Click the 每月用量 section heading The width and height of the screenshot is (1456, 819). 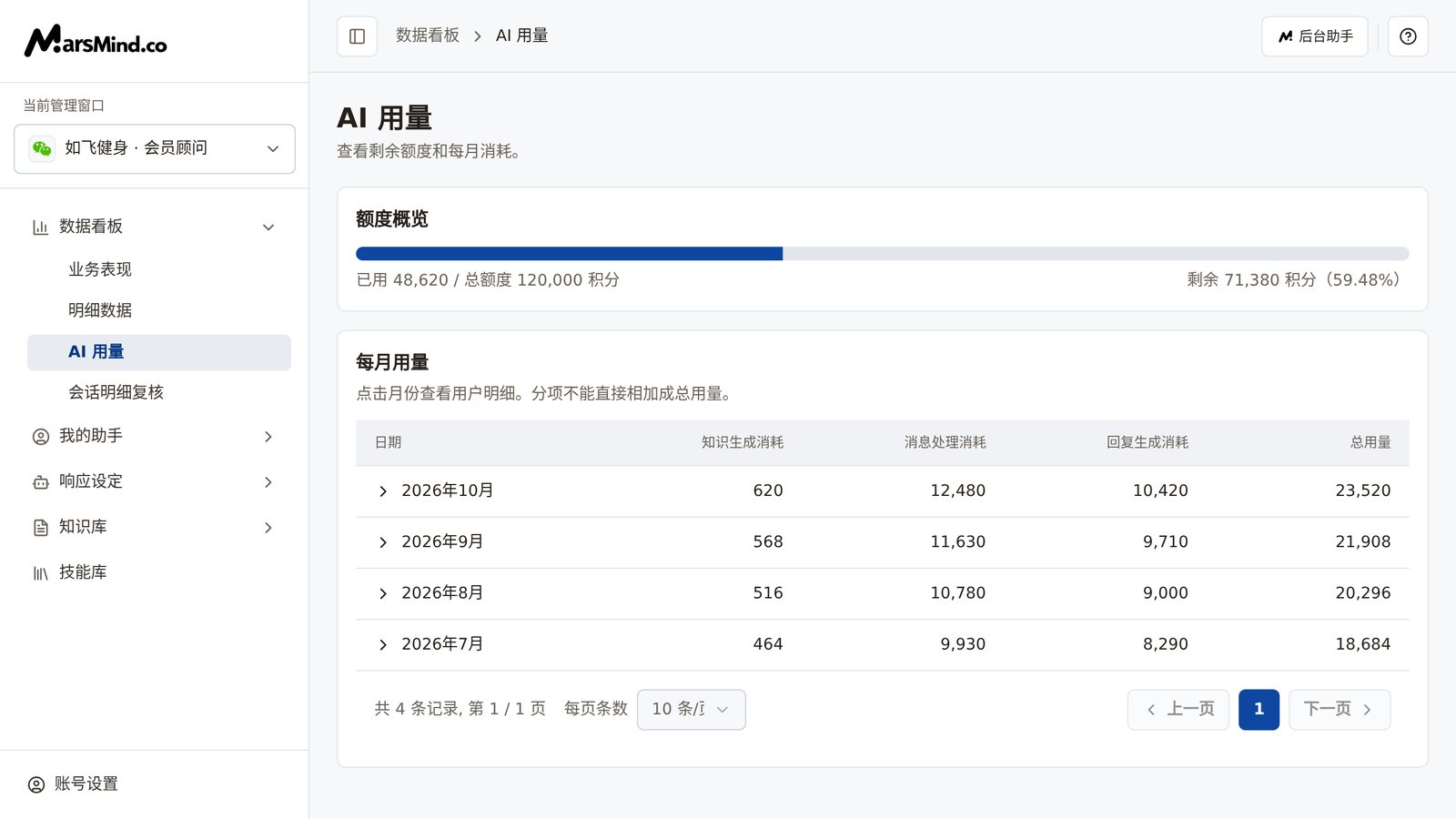(392, 362)
